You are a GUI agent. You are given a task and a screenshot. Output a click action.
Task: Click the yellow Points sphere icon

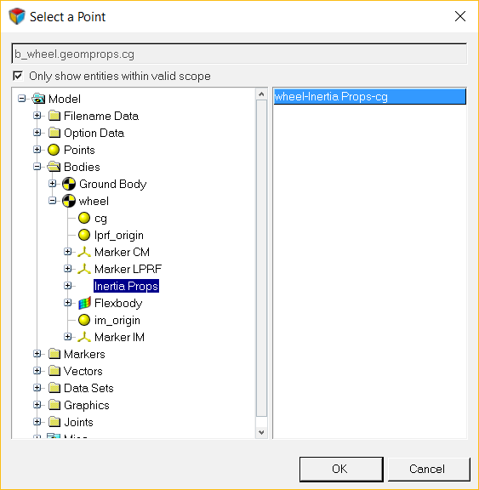pyautogui.click(x=54, y=150)
